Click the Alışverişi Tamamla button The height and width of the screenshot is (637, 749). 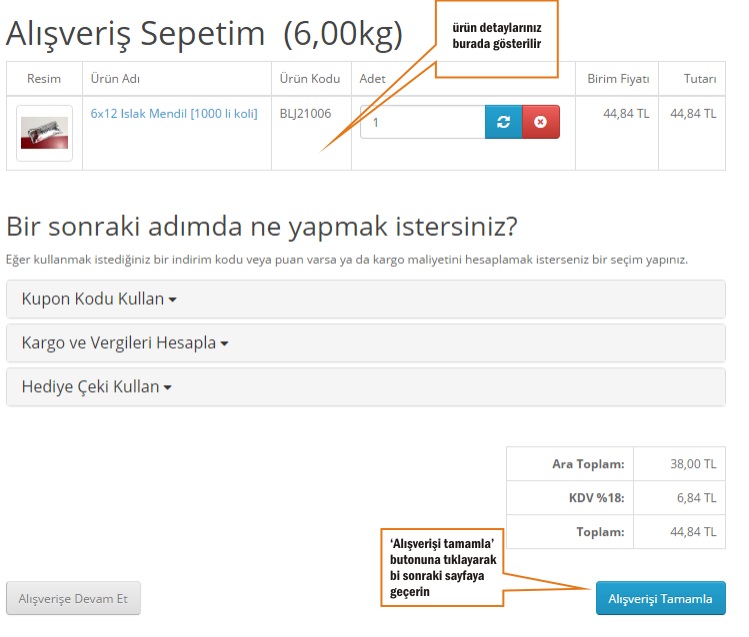pos(660,598)
